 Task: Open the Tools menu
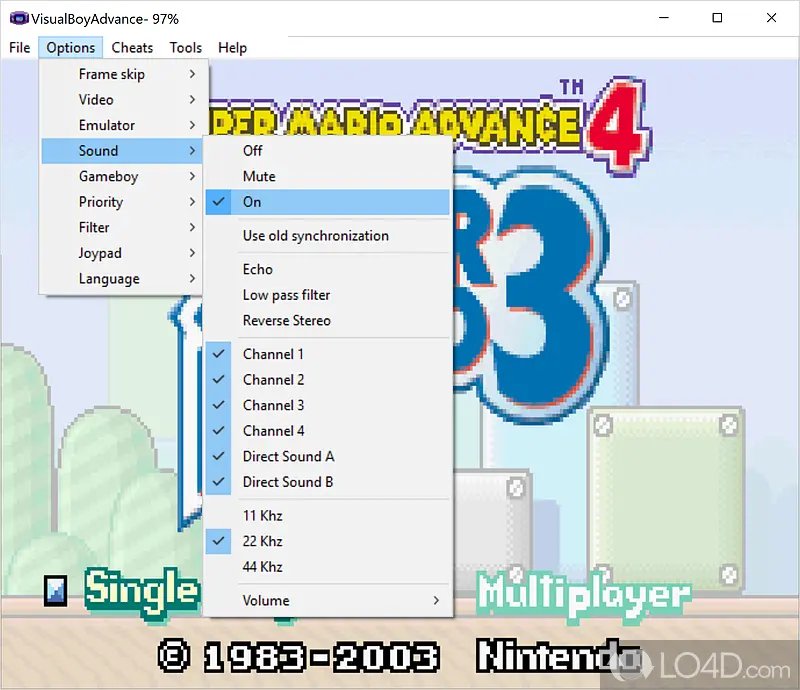[185, 47]
